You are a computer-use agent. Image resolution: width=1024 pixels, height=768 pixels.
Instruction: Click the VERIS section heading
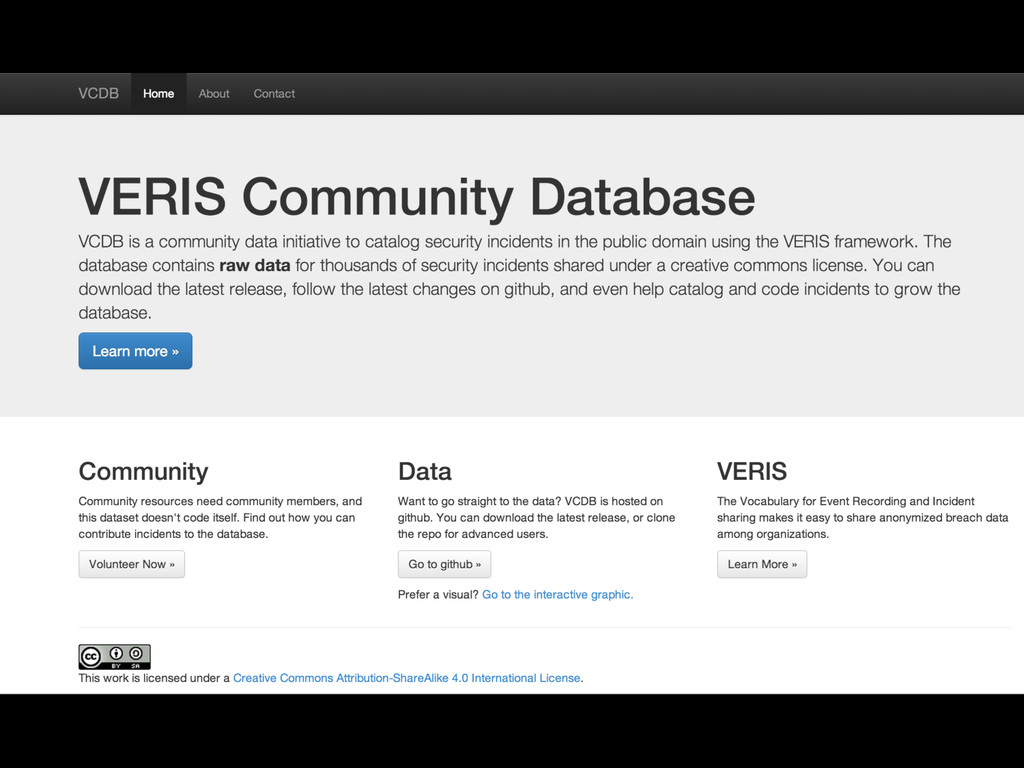(x=752, y=472)
